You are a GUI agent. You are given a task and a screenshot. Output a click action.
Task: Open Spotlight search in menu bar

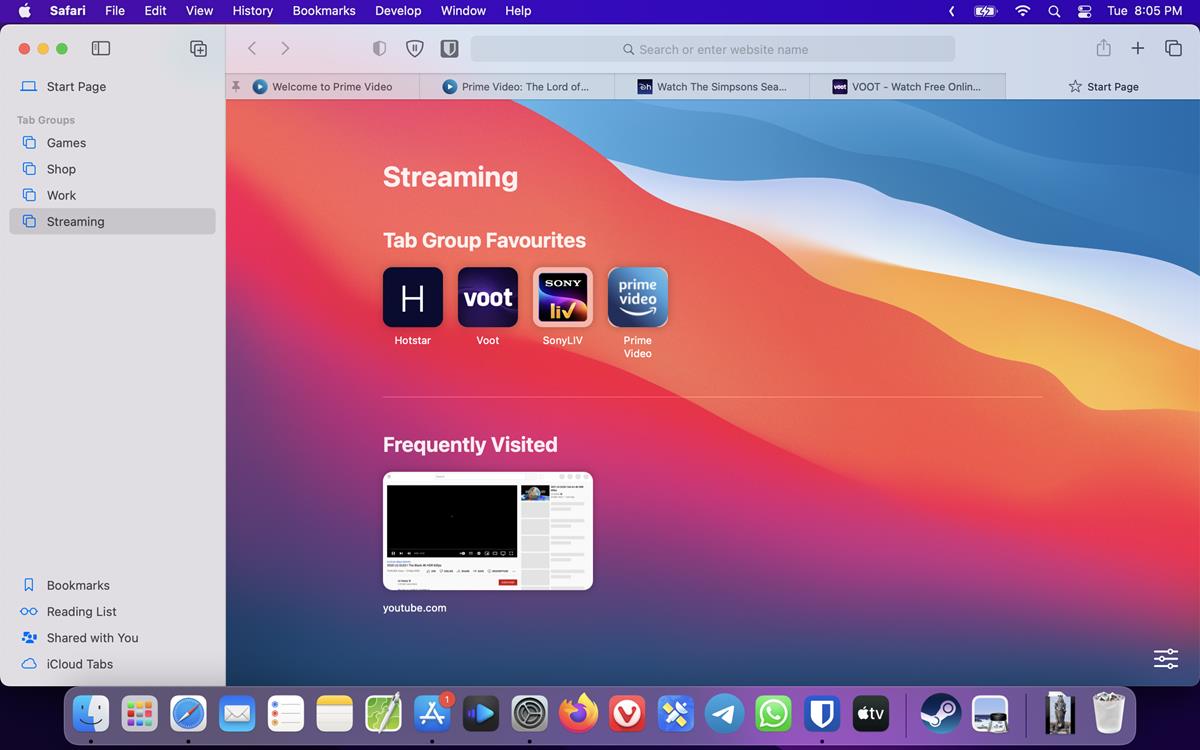point(1054,11)
